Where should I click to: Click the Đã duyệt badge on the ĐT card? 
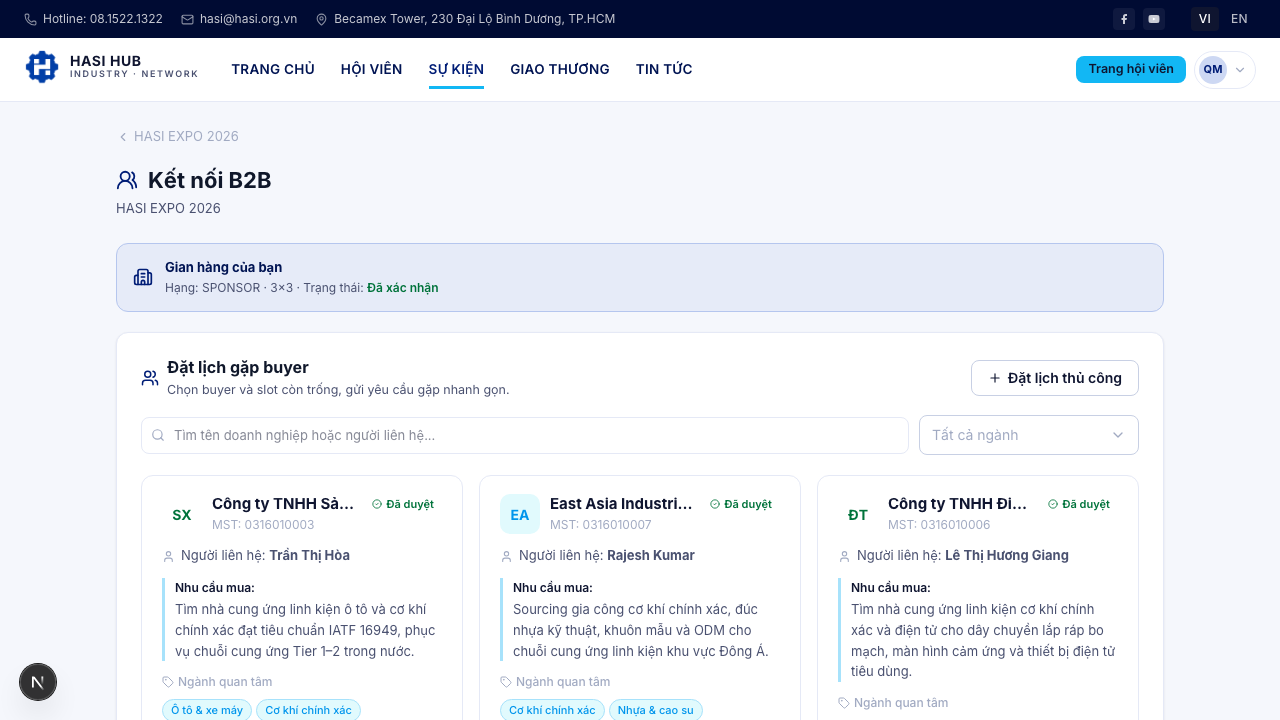[1079, 504]
